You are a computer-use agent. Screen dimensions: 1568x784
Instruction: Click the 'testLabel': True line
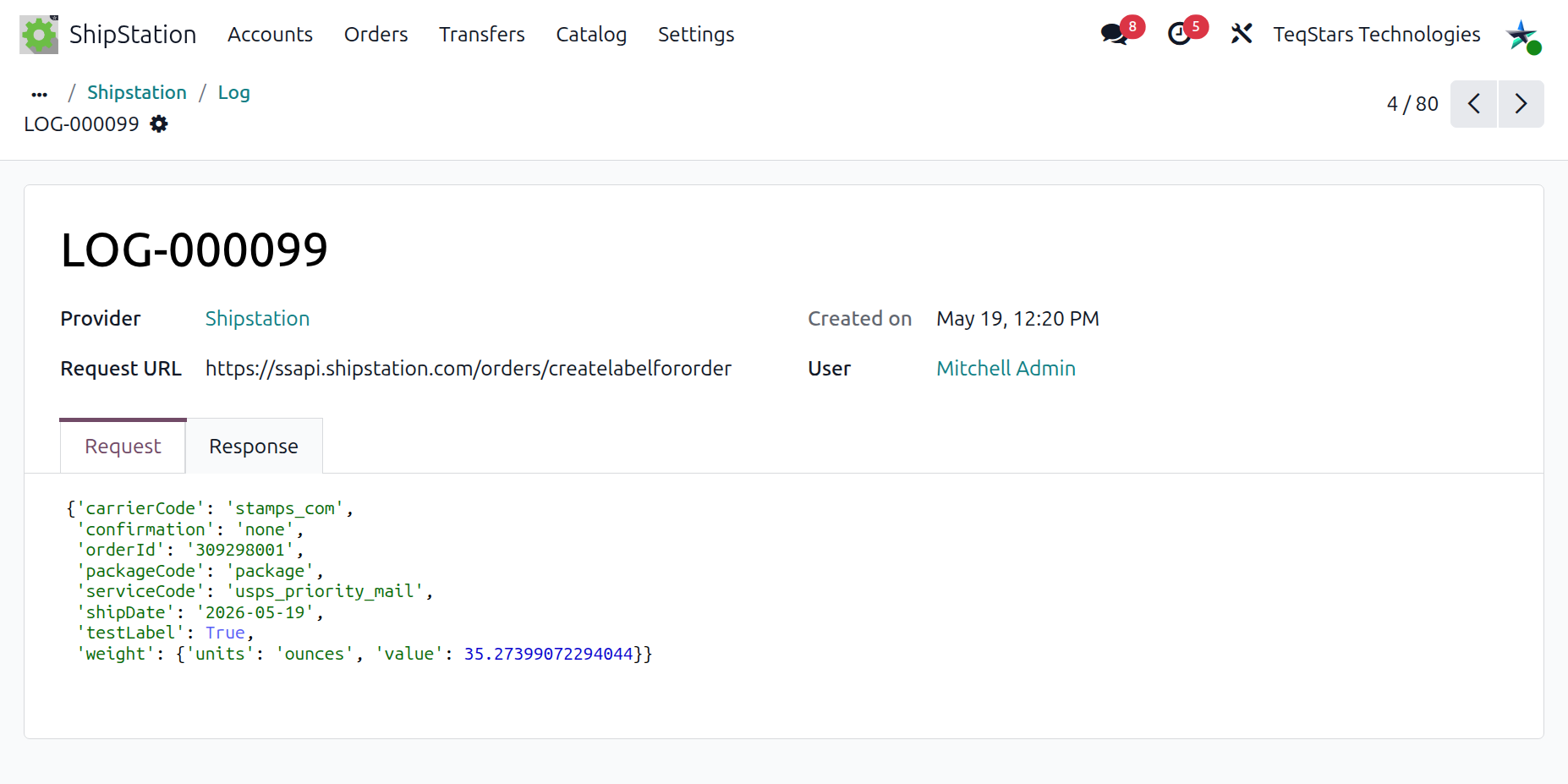pyautogui.click(x=165, y=633)
